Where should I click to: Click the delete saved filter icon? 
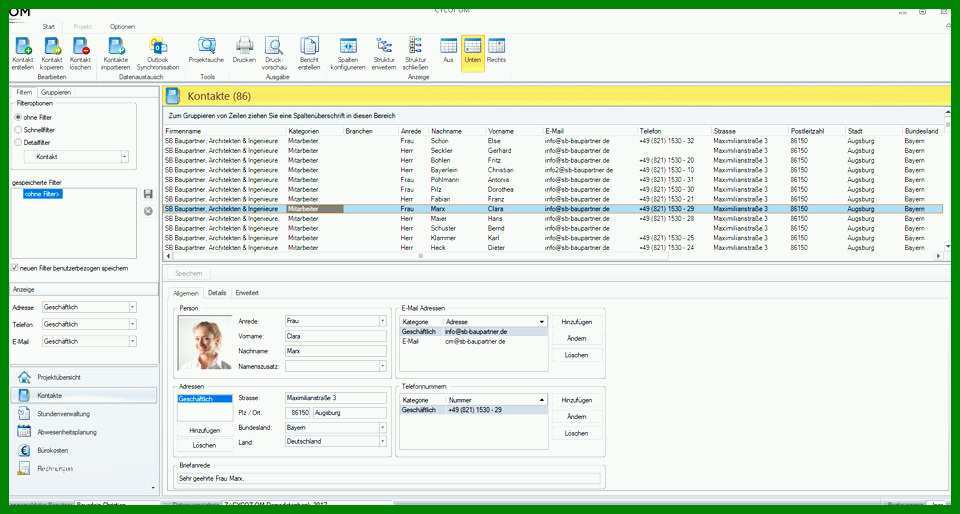[x=148, y=211]
